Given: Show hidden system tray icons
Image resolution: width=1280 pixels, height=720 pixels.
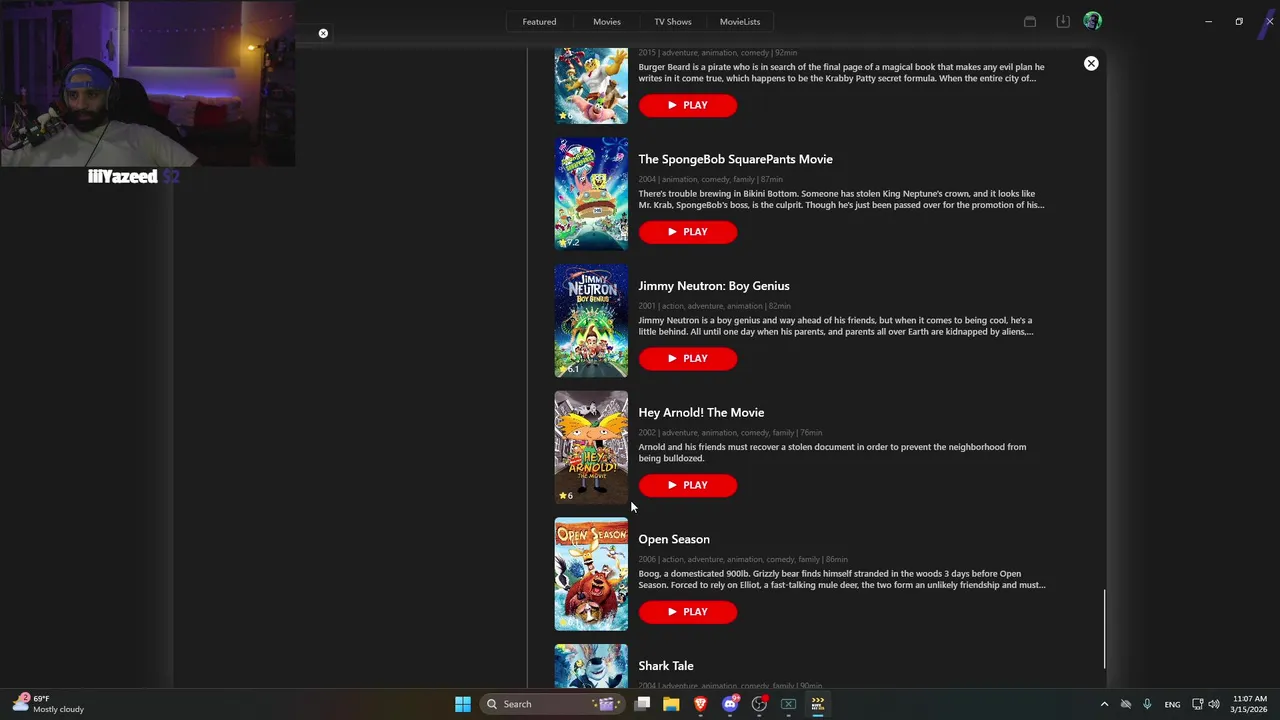Looking at the screenshot, I should point(1104,704).
